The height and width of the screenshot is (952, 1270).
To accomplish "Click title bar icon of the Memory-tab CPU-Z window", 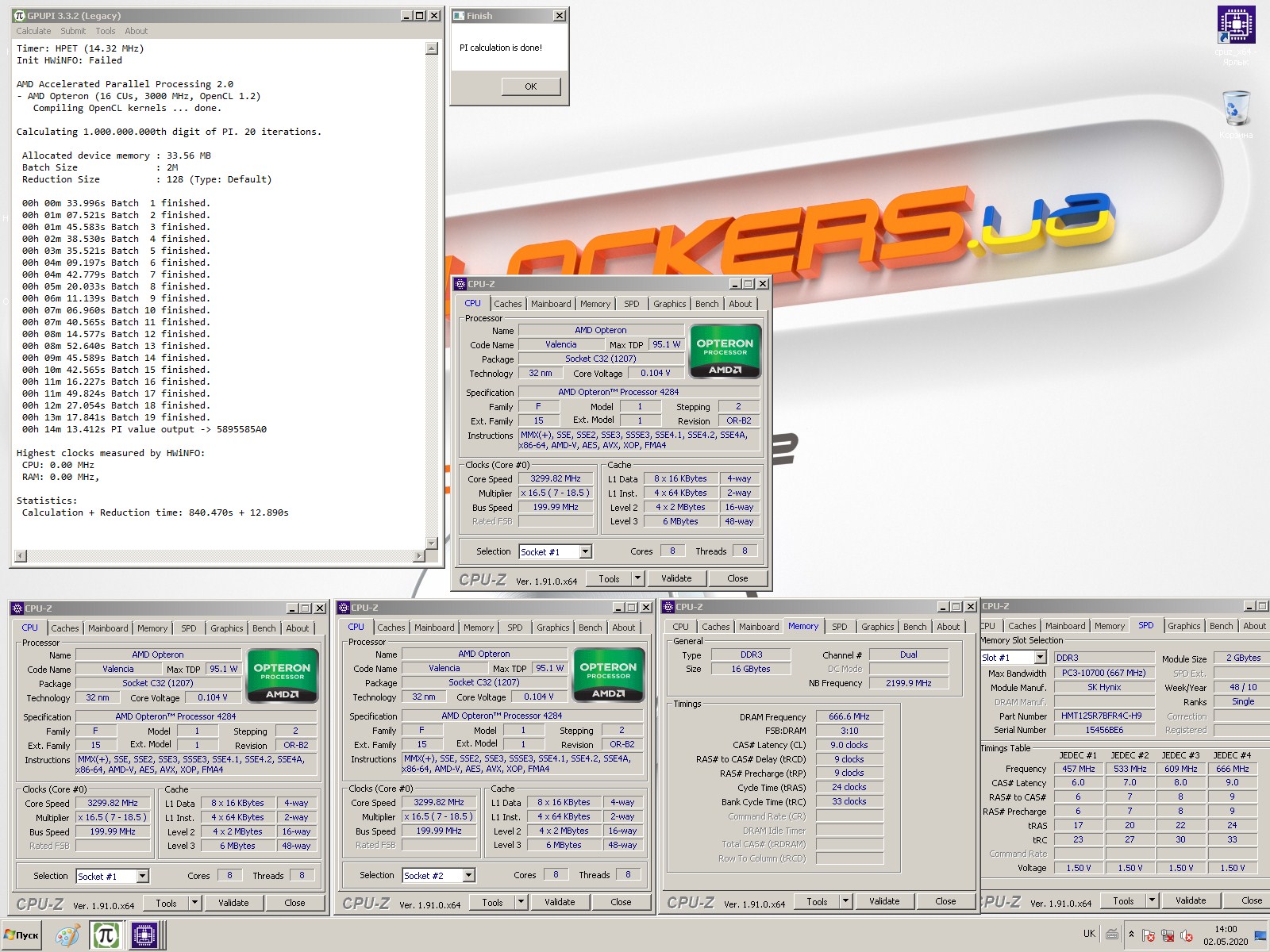I will pyautogui.click(x=668, y=607).
